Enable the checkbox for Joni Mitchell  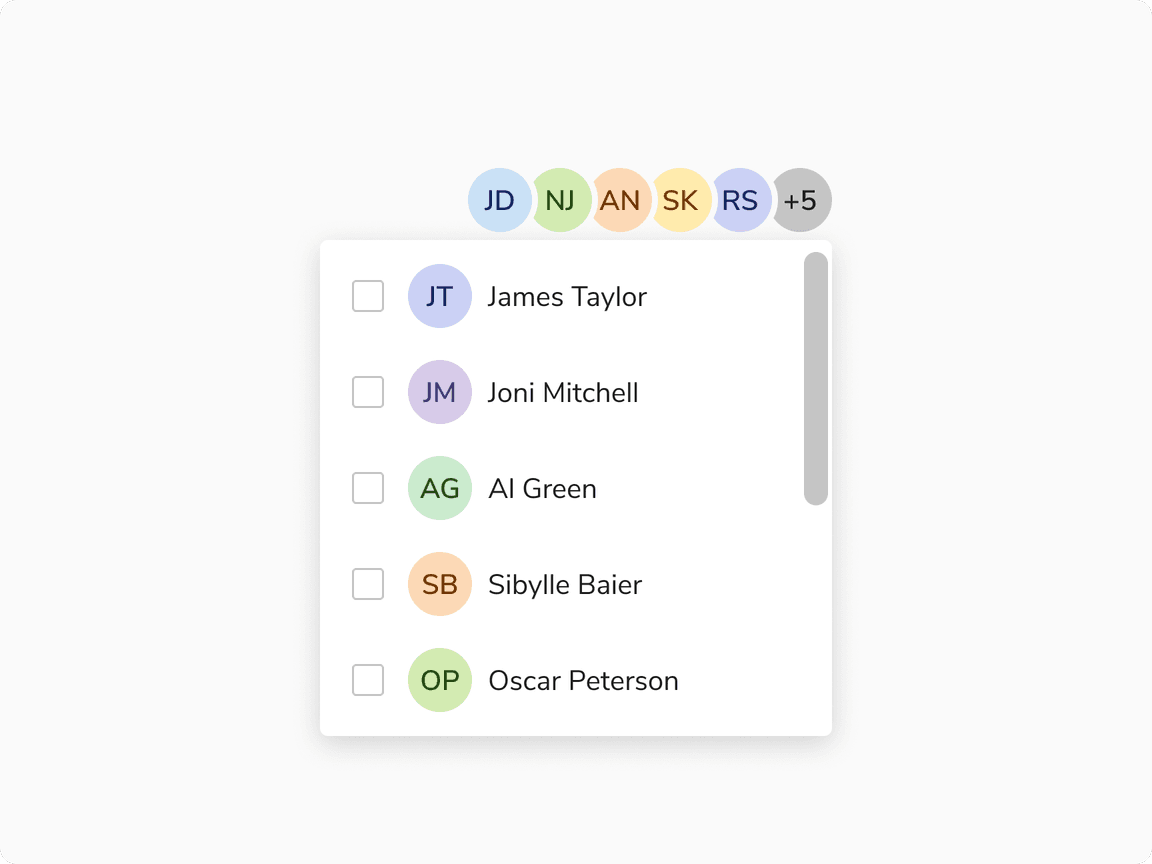coord(368,392)
